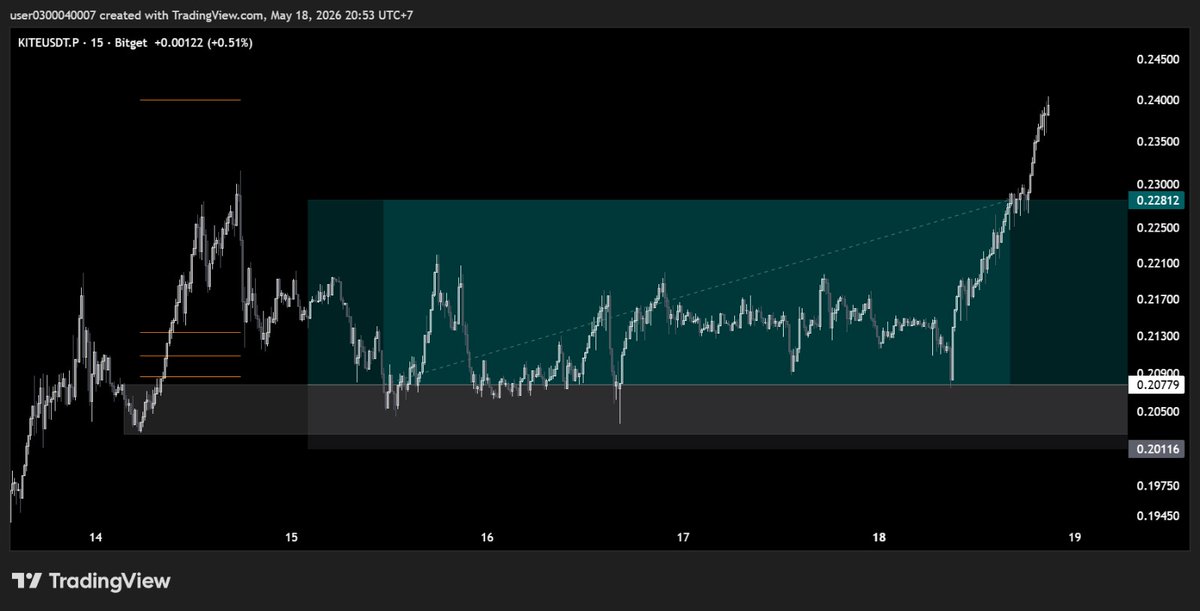This screenshot has height=611, width=1200.
Task: Click date 19 on the time axis
Action: coord(1075,537)
